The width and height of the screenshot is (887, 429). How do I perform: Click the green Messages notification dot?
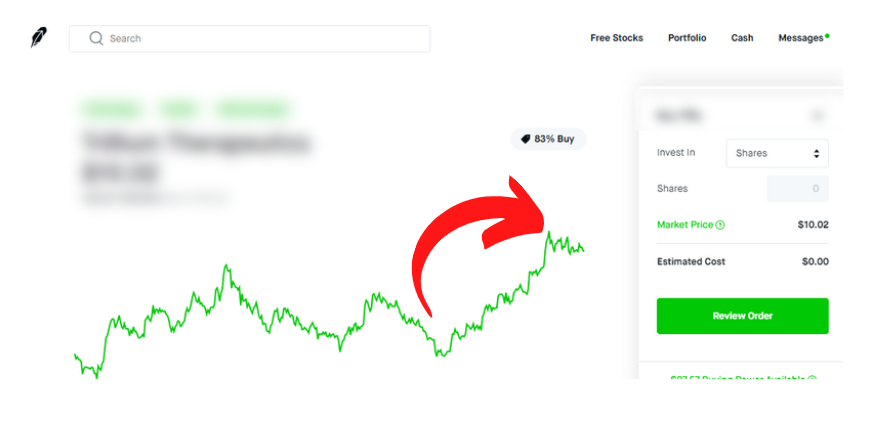[x=828, y=36]
